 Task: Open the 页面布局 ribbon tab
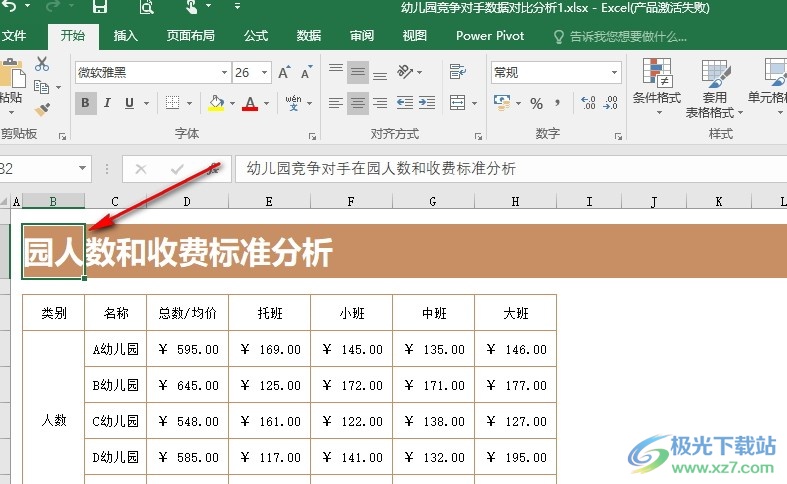tap(190, 36)
